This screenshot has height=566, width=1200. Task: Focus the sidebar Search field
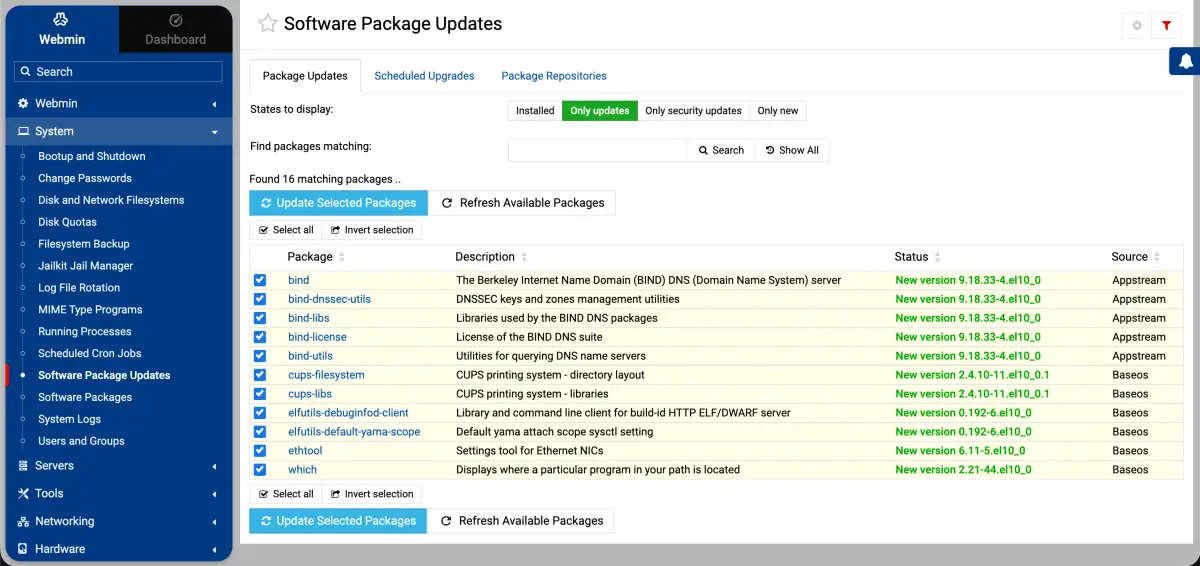118,72
